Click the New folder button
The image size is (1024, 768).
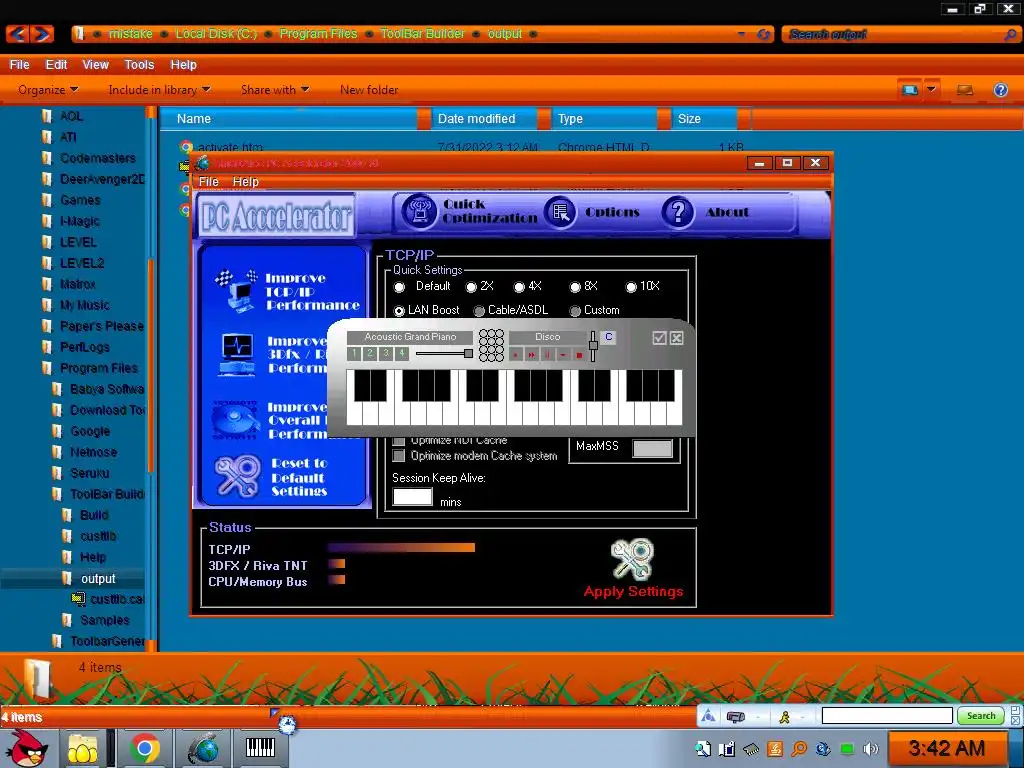click(369, 90)
